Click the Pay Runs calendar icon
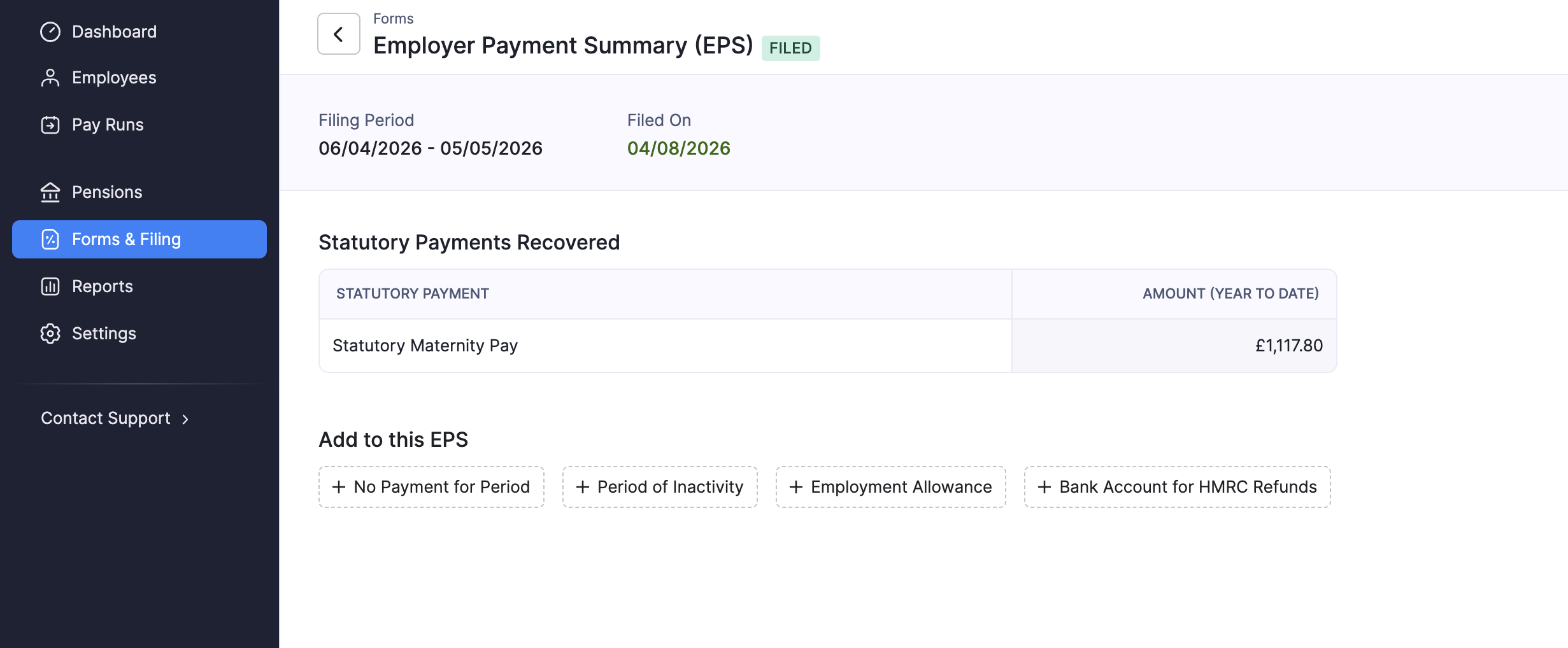 tap(50, 125)
